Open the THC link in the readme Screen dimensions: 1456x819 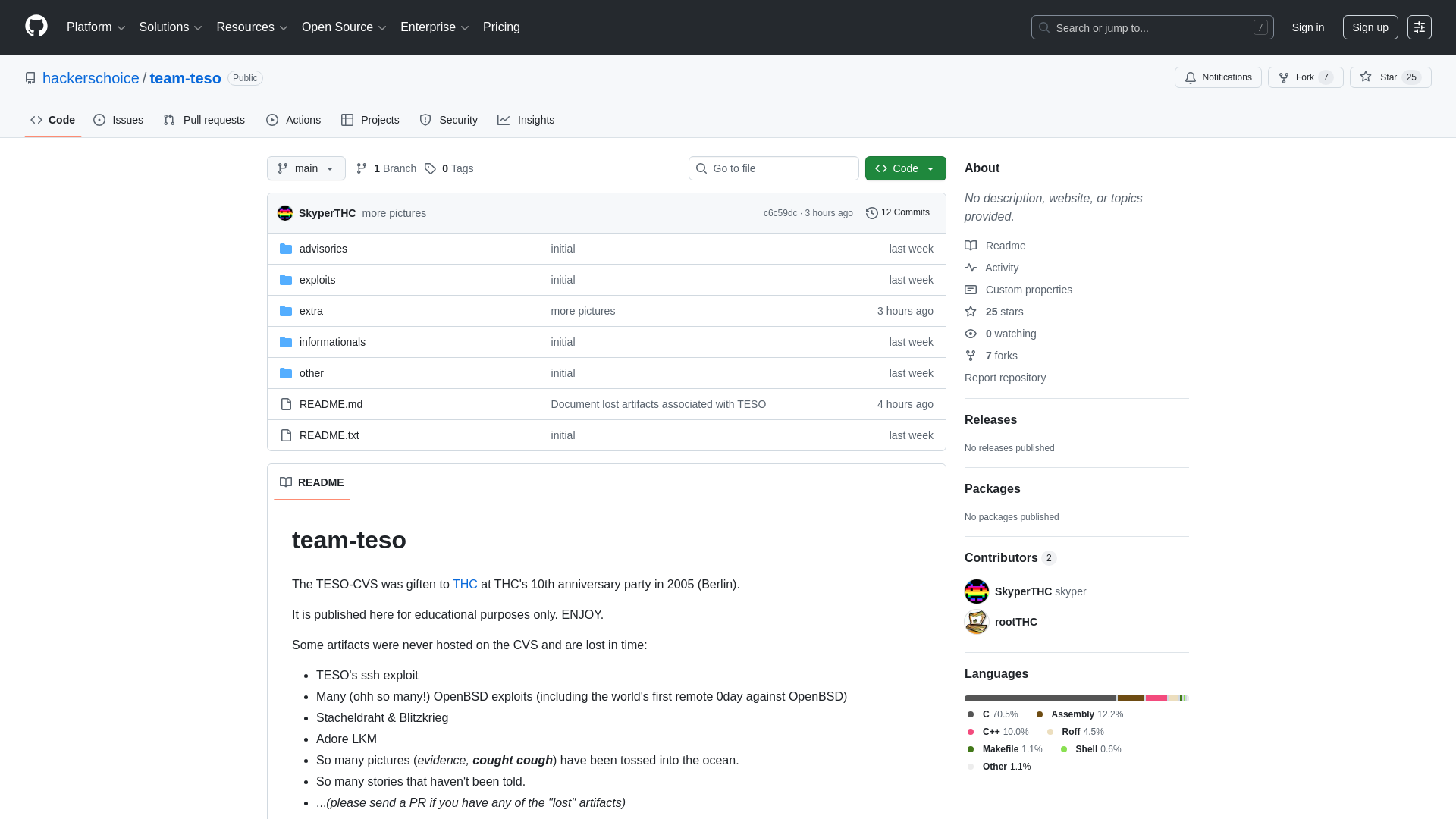click(x=465, y=585)
